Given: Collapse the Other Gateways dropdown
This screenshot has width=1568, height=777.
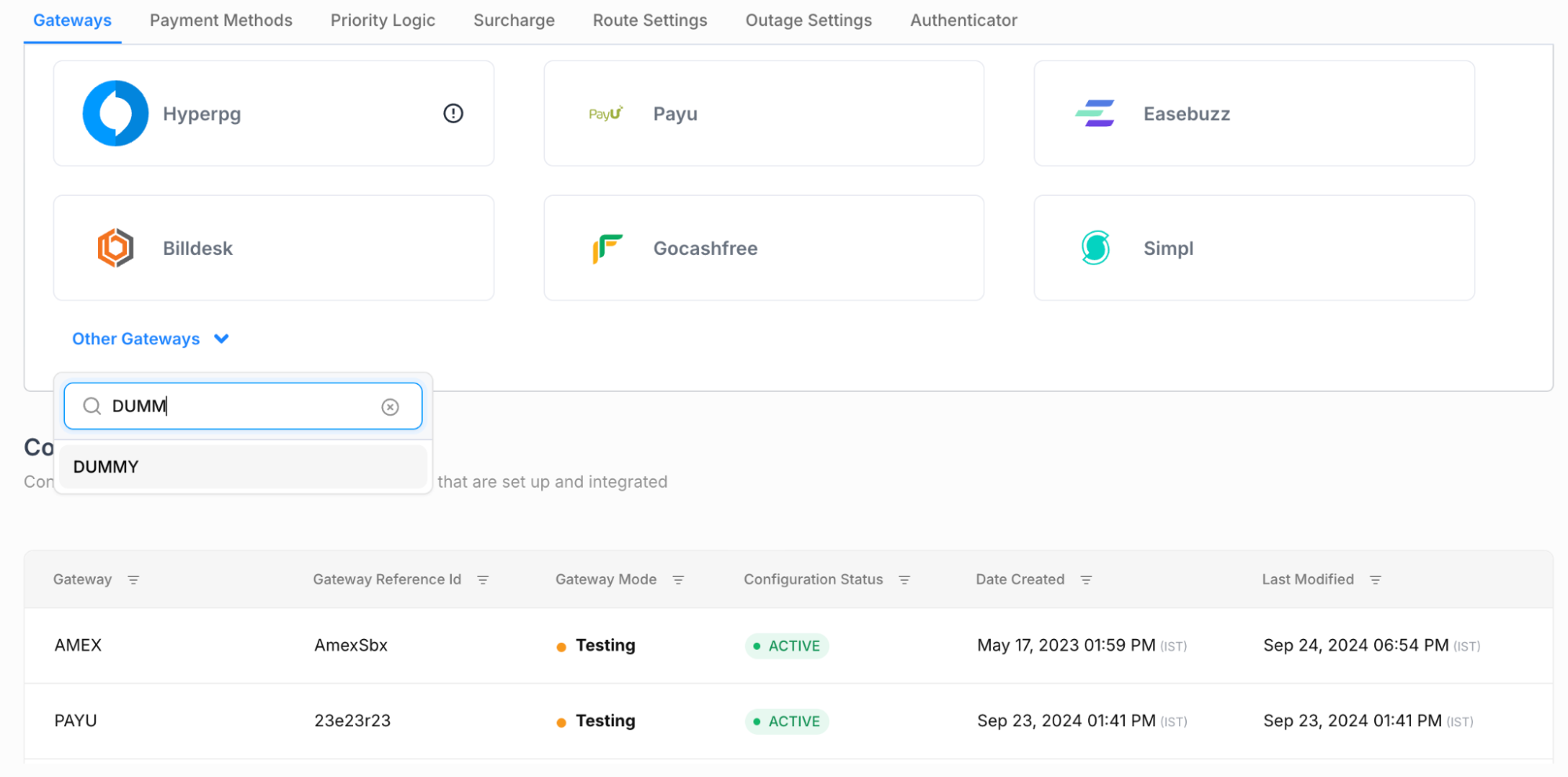Looking at the screenshot, I should 221,339.
